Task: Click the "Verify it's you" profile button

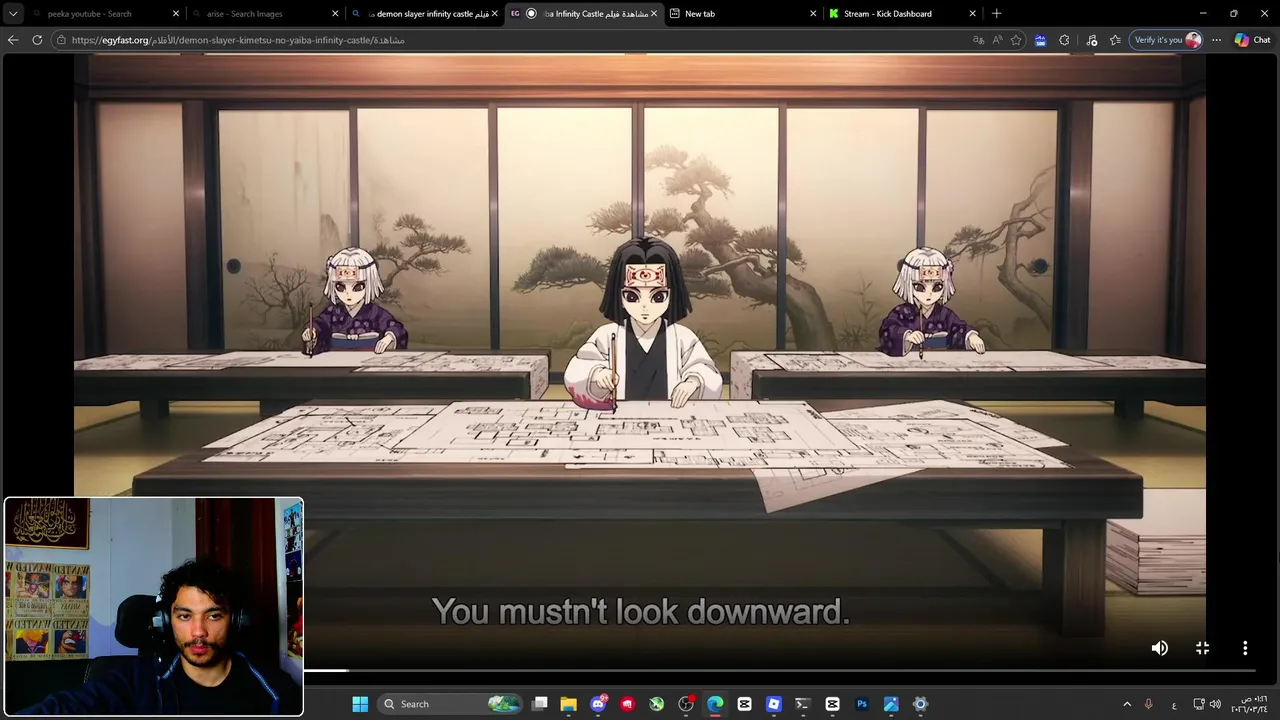Action: click(1166, 40)
